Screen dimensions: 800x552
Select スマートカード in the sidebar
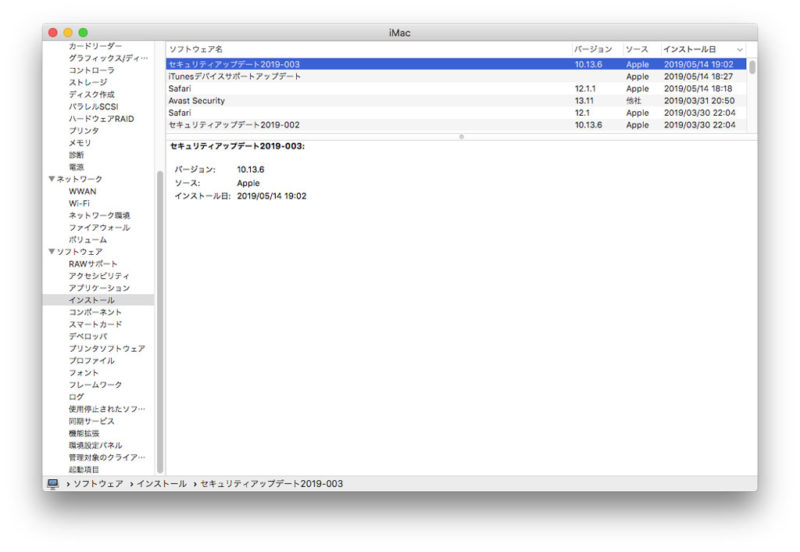click(x=95, y=324)
